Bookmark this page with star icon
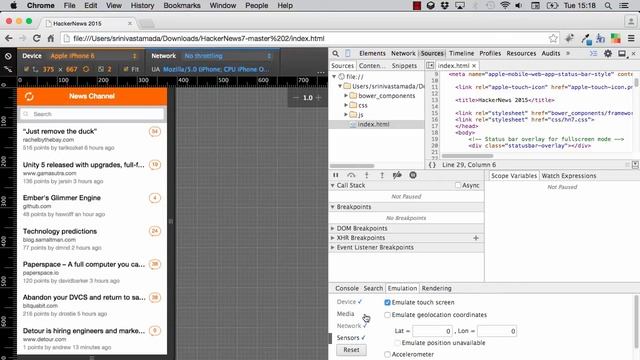The image size is (640, 360). tap(553, 38)
